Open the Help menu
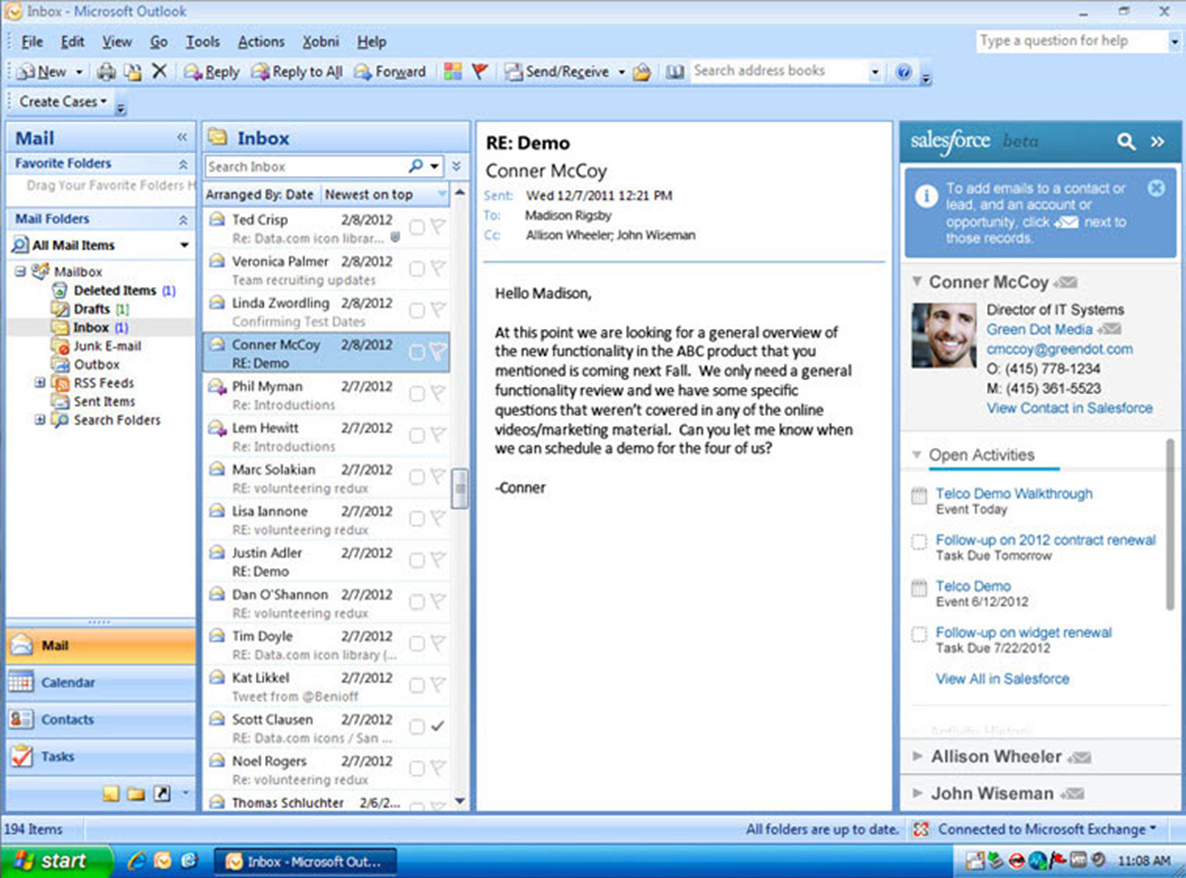Image resolution: width=1186 pixels, height=878 pixels. (x=371, y=42)
